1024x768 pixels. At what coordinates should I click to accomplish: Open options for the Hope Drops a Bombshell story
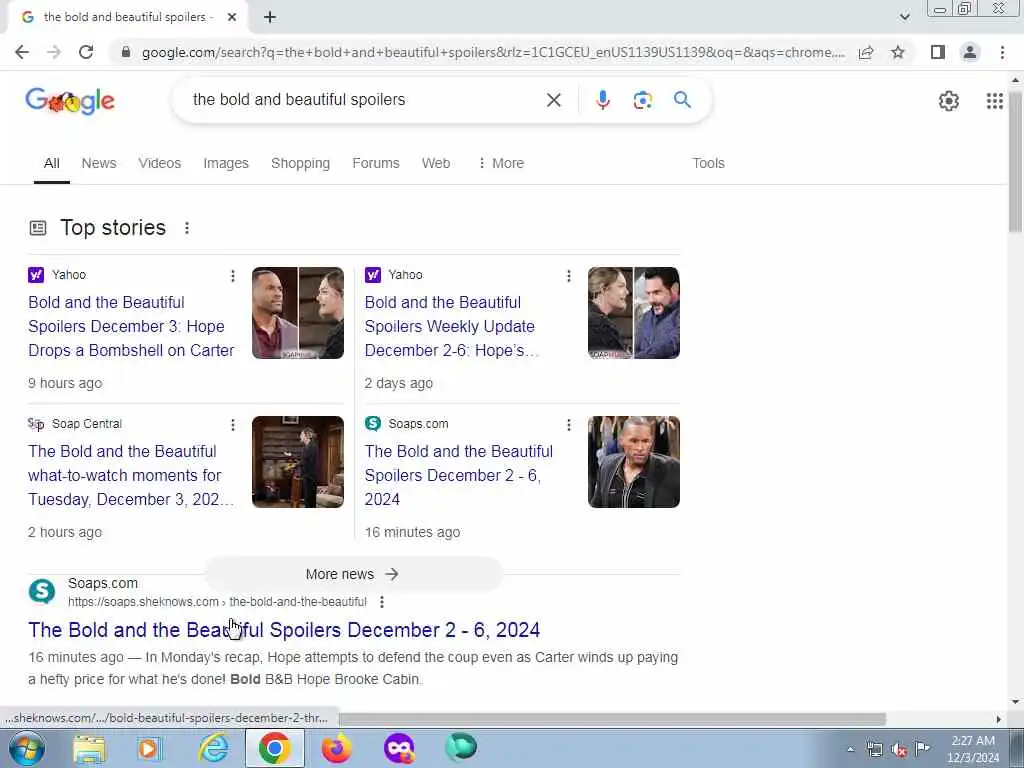232,276
